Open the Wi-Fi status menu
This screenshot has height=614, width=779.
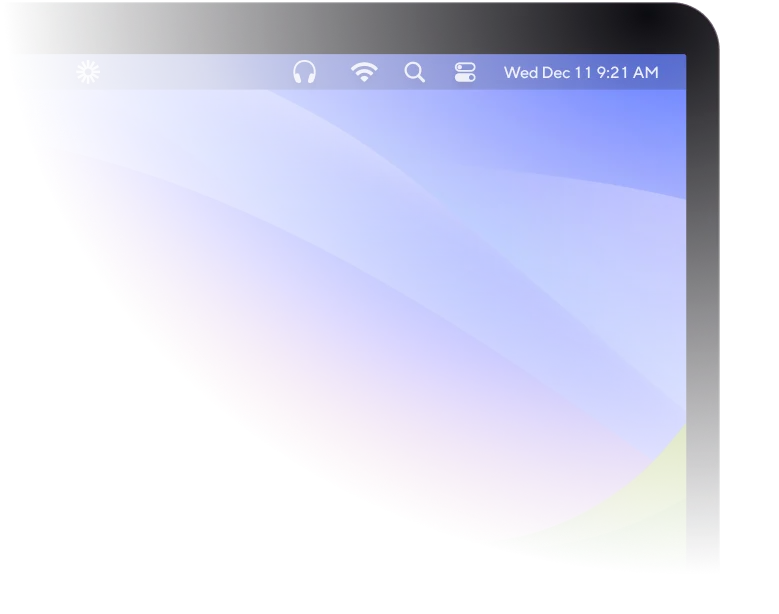[x=364, y=72]
